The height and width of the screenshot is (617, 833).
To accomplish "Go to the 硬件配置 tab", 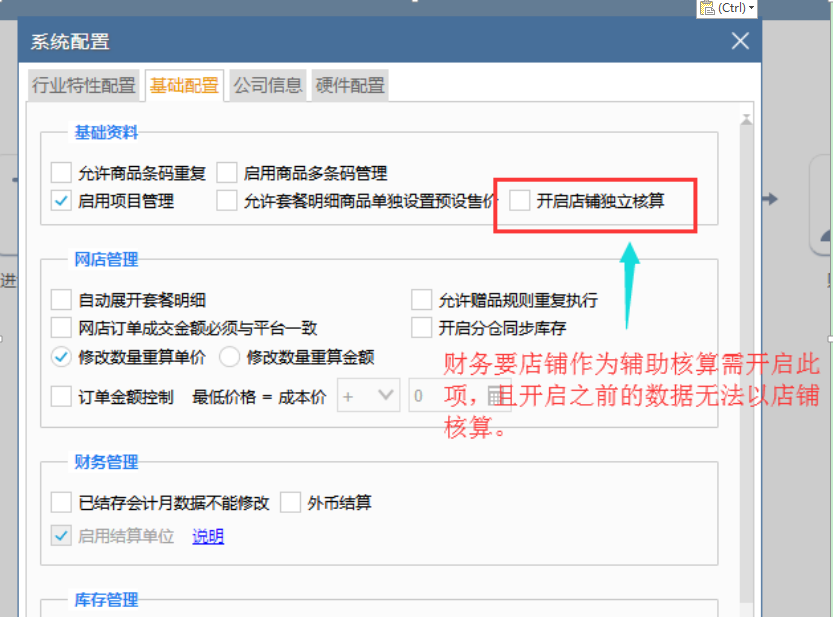I will point(350,85).
